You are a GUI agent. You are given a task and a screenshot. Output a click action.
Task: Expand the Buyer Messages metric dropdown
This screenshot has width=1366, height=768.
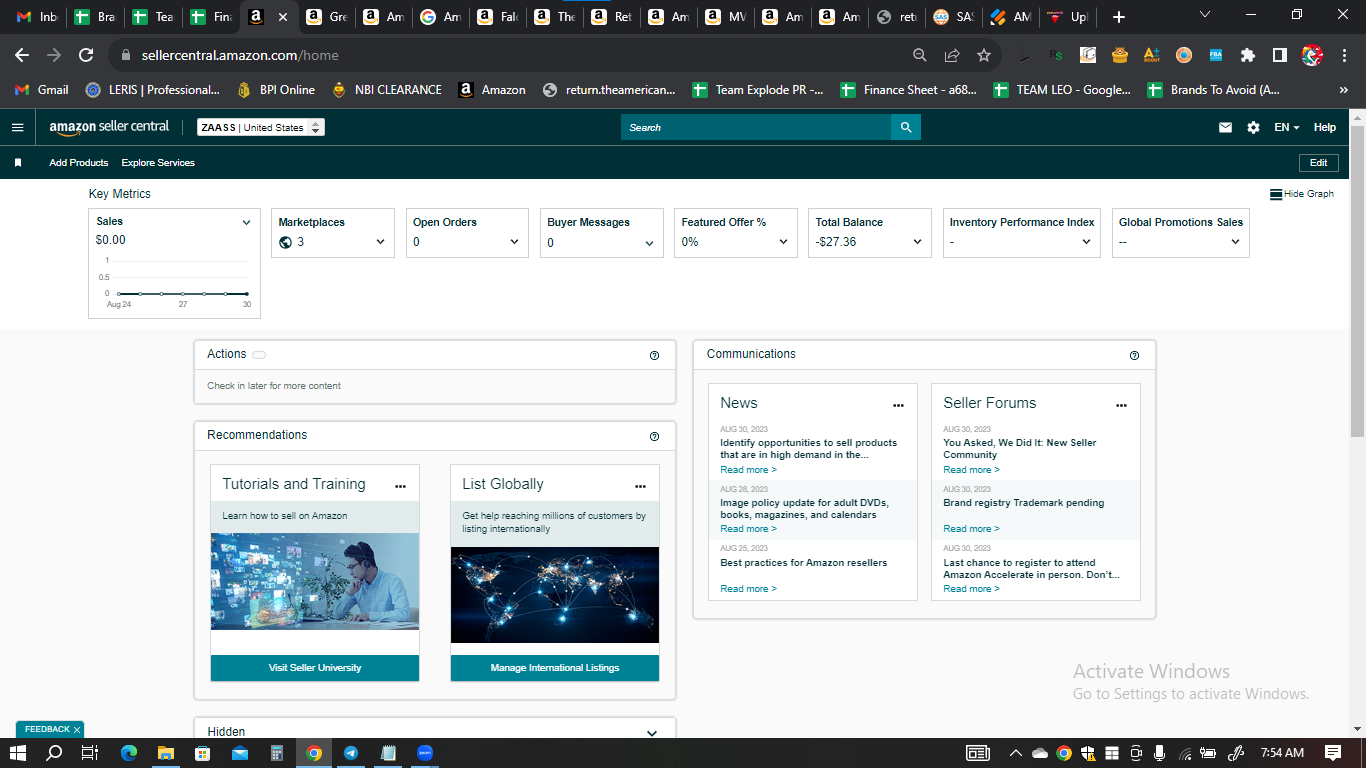tap(649, 243)
